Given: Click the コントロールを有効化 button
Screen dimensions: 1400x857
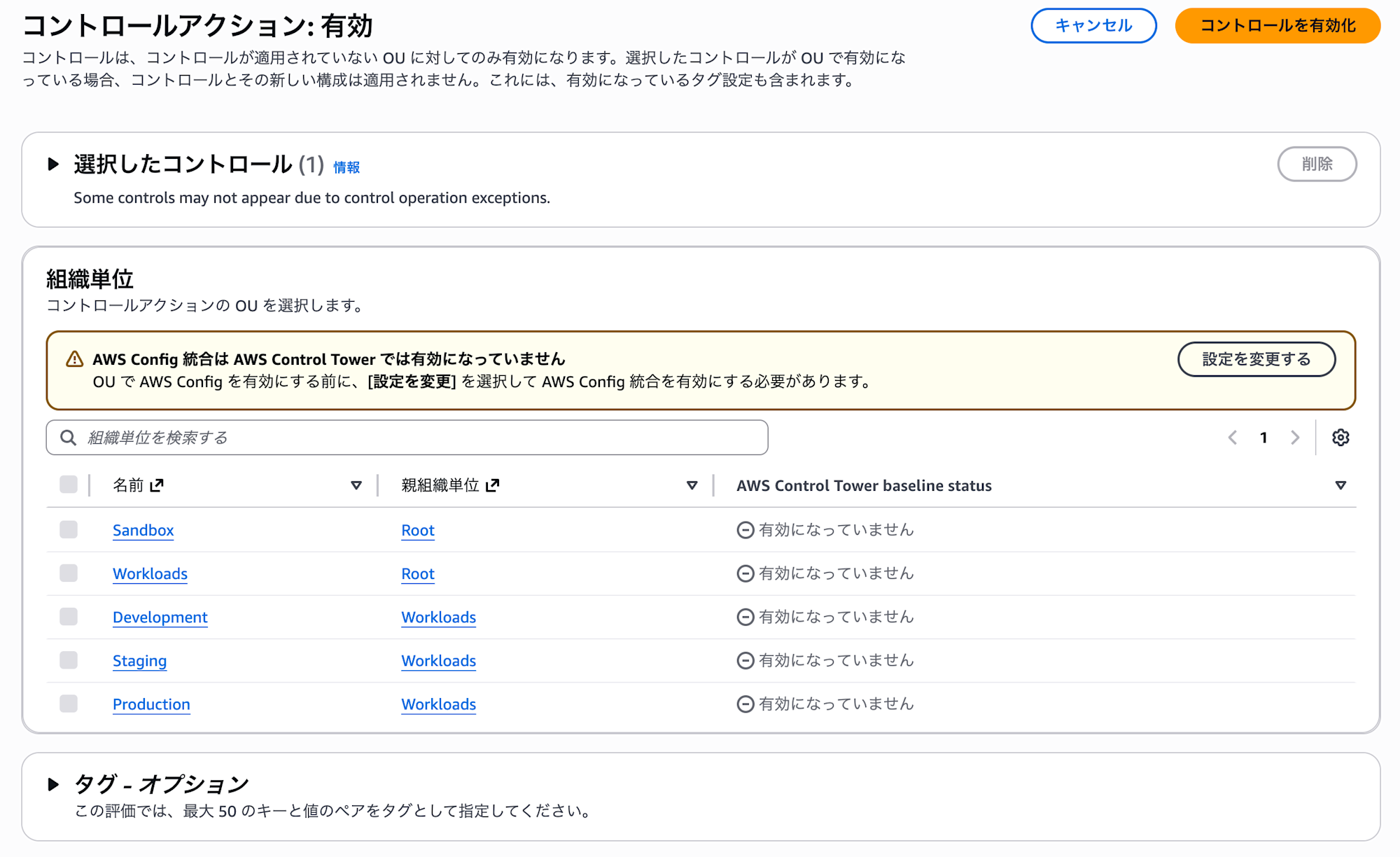Looking at the screenshot, I should [1277, 26].
